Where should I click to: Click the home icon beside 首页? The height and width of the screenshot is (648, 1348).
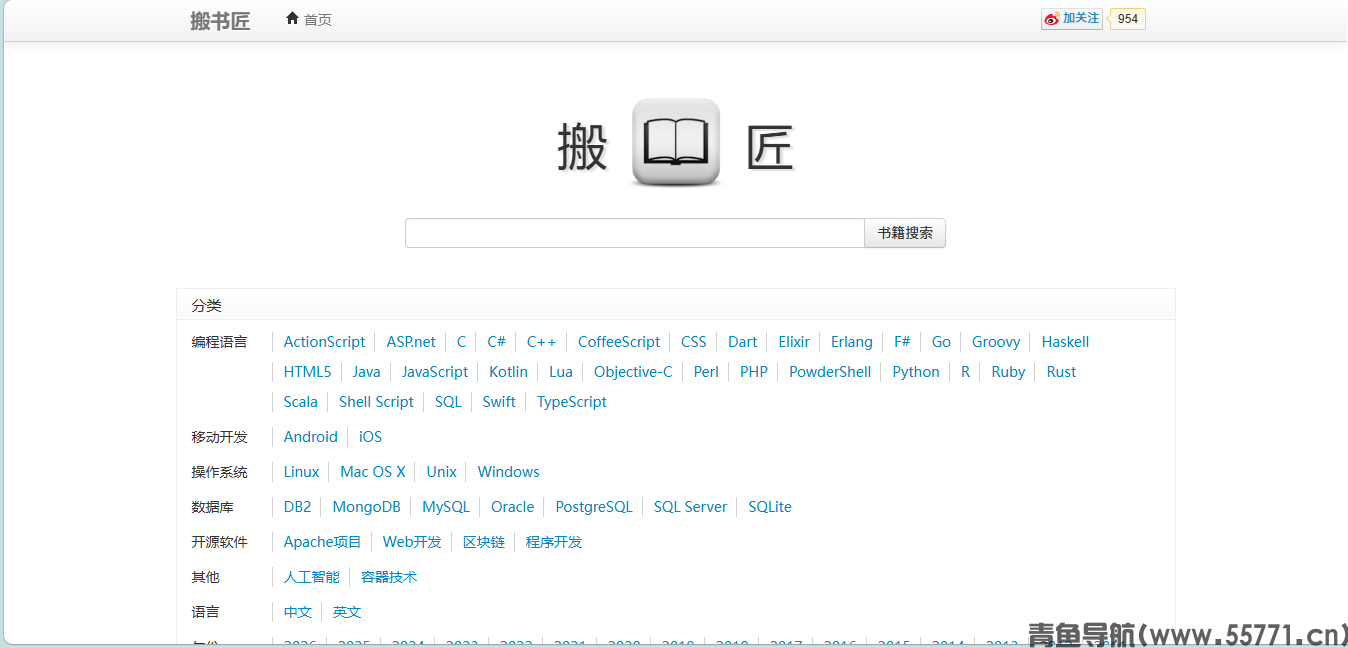(x=292, y=18)
